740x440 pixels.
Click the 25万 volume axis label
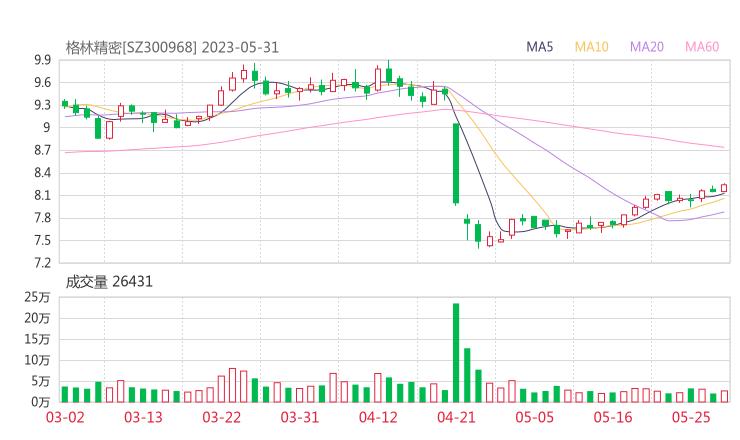[37, 297]
